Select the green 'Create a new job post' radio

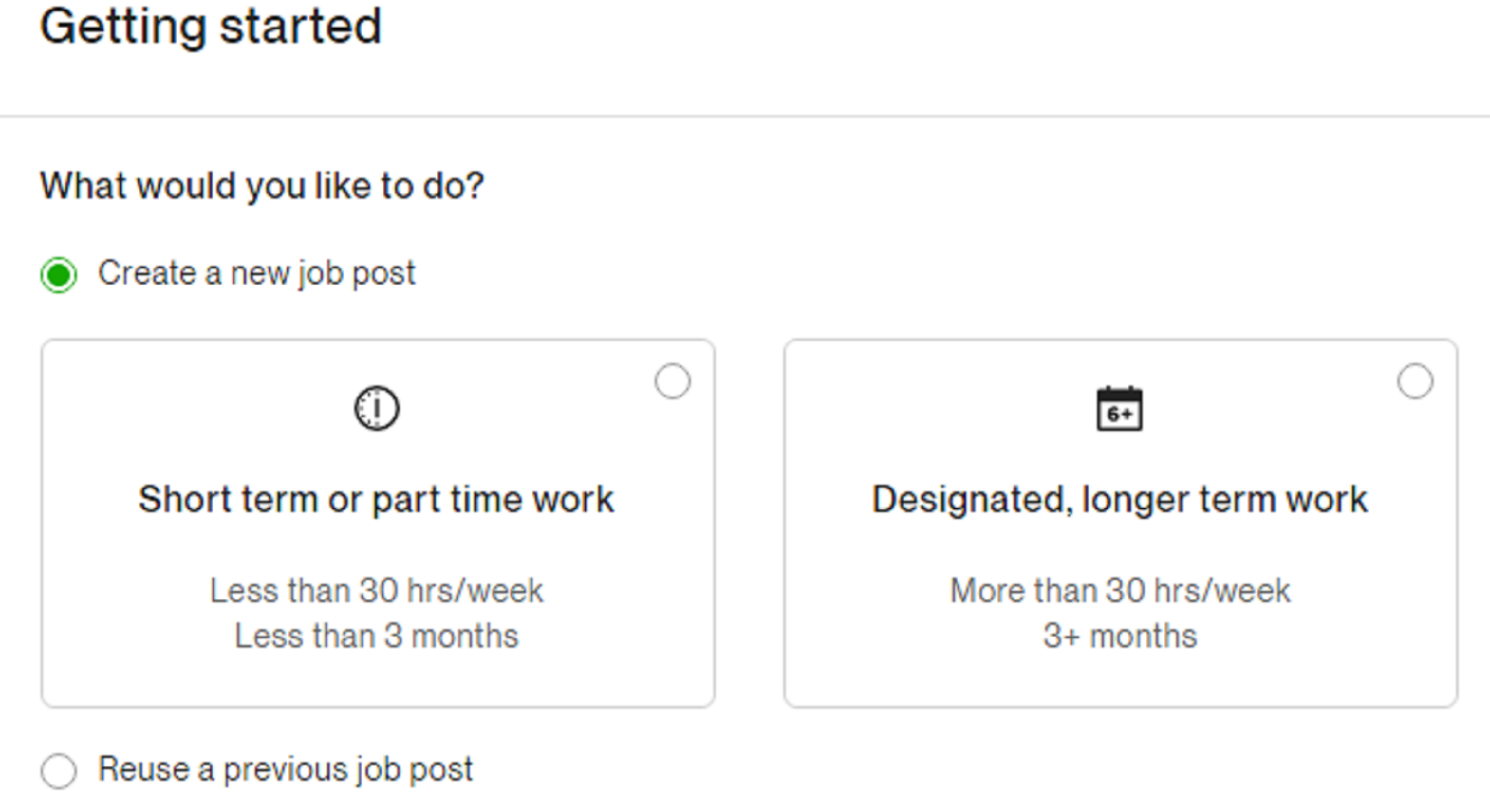pos(59,274)
